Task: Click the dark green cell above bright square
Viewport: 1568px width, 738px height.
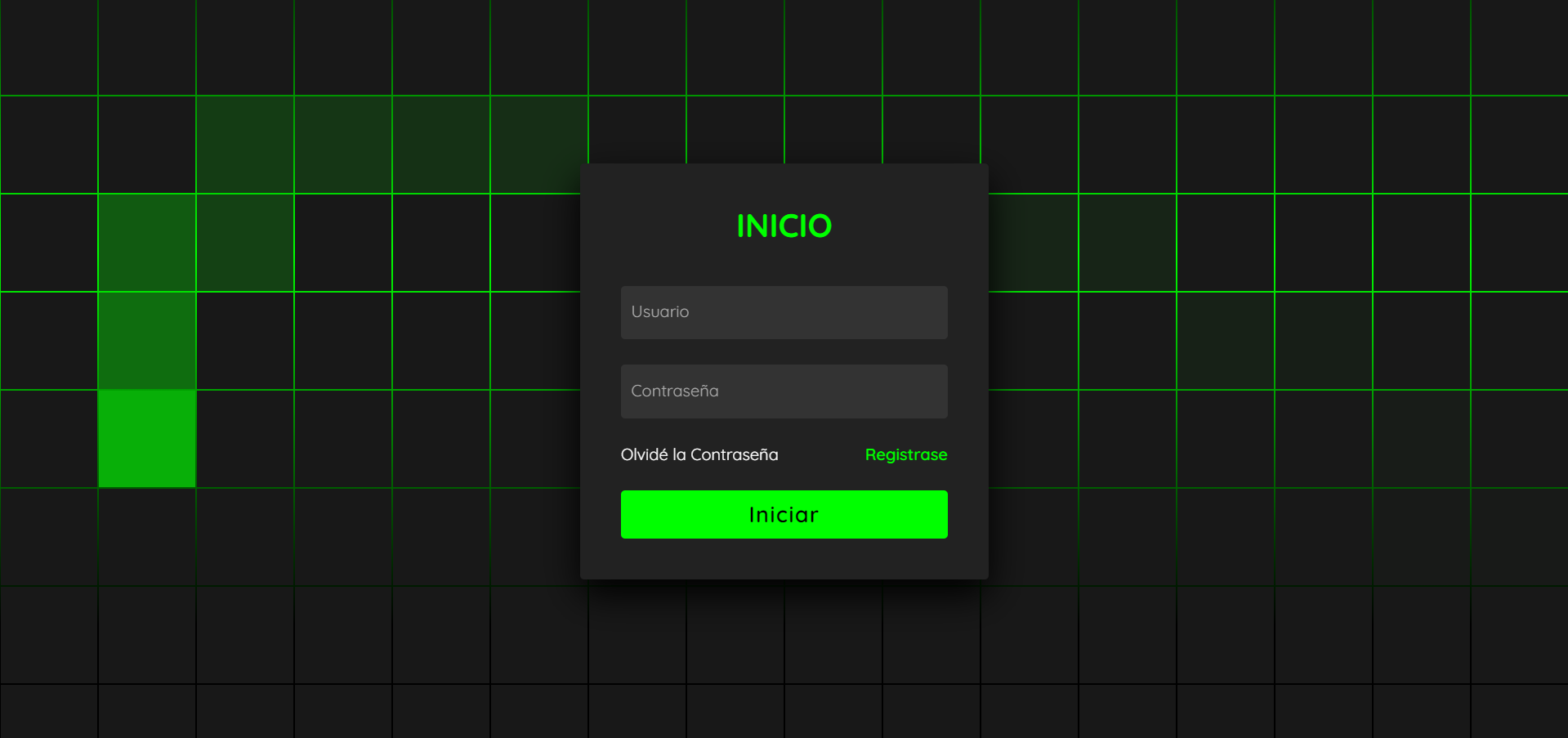Action: (x=147, y=341)
